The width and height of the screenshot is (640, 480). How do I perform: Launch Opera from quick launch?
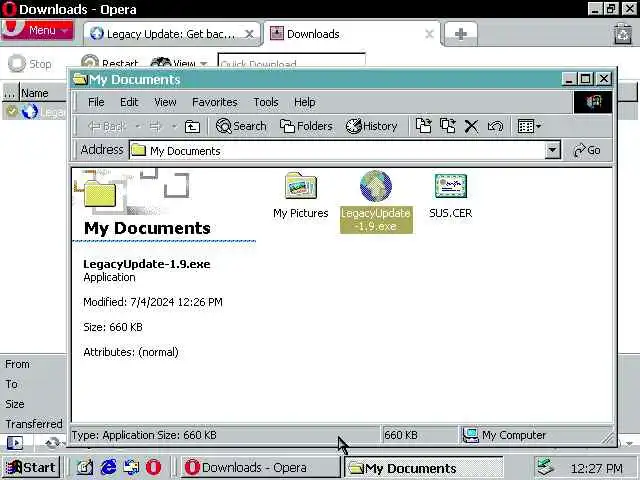pos(153,467)
